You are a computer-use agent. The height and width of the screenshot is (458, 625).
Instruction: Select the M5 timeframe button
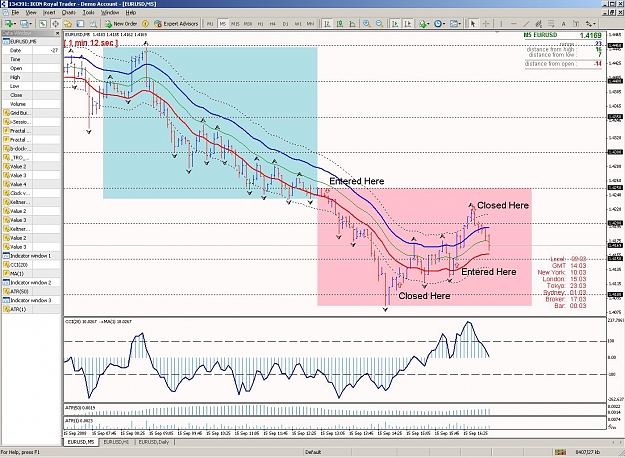tap(223, 24)
